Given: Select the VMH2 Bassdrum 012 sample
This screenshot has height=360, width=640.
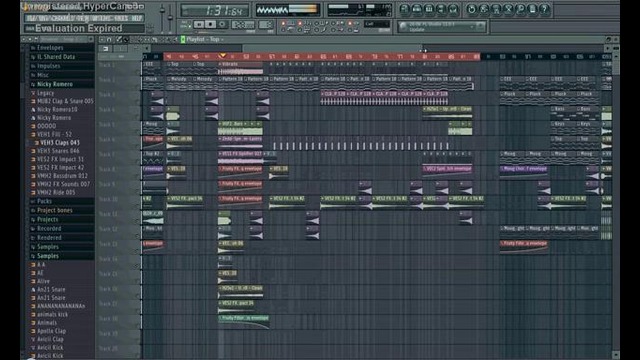Looking at the screenshot, I should [x=62, y=176].
